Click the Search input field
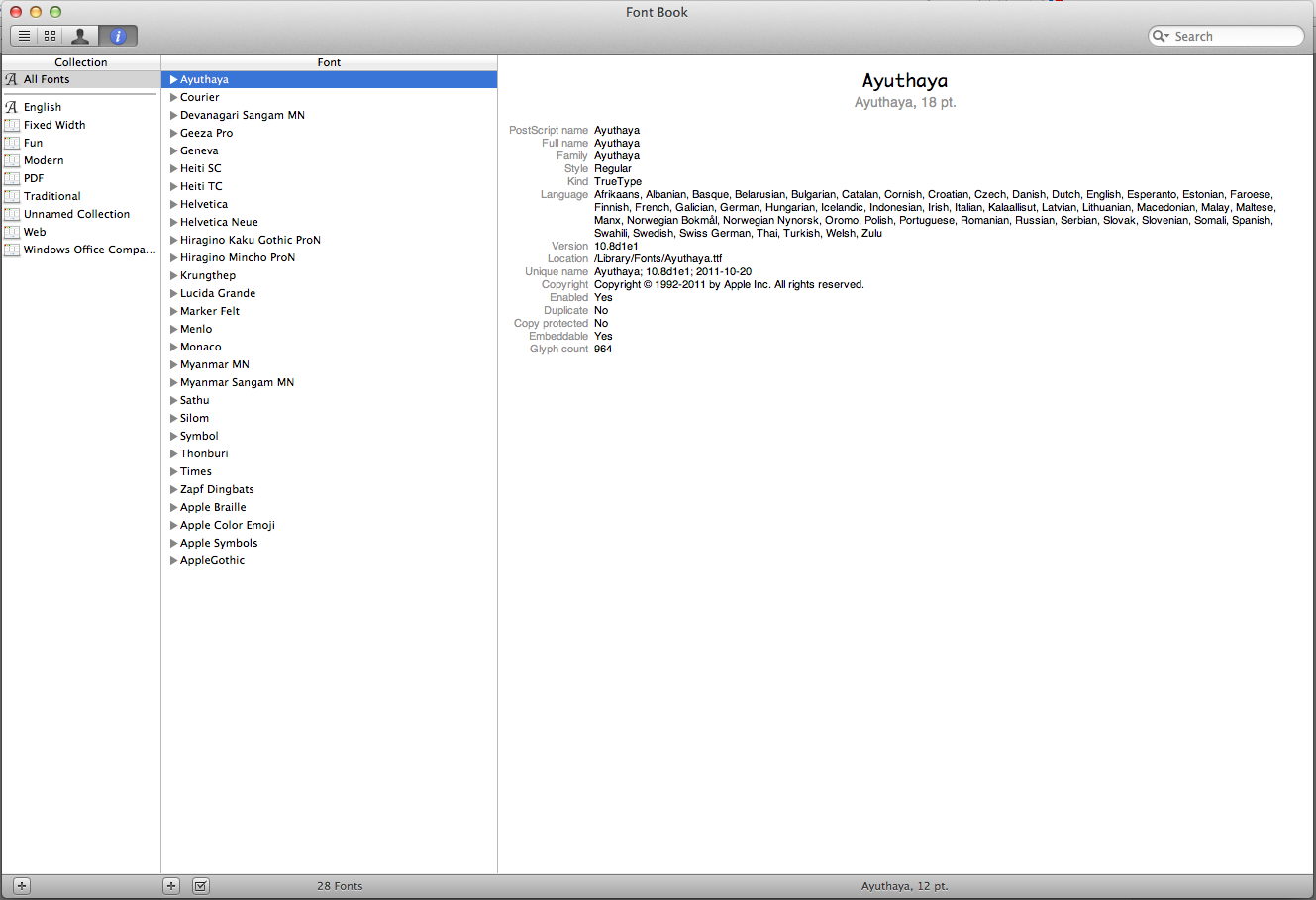The height and width of the screenshot is (900, 1316). pyautogui.click(x=1226, y=36)
